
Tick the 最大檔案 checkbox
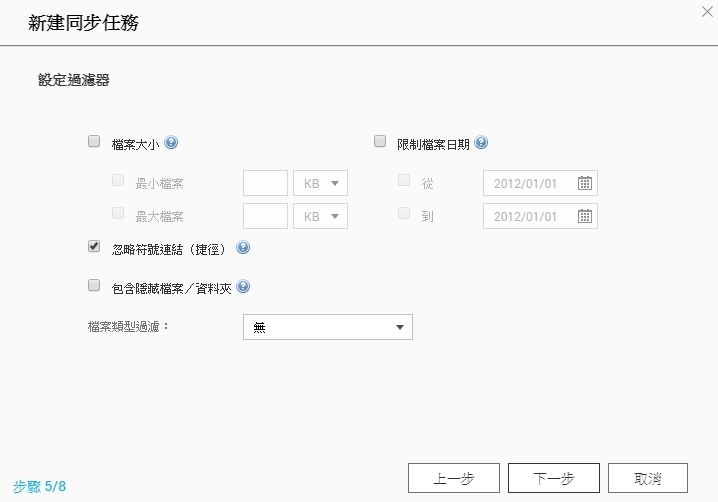pyautogui.click(x=118, y=213)
